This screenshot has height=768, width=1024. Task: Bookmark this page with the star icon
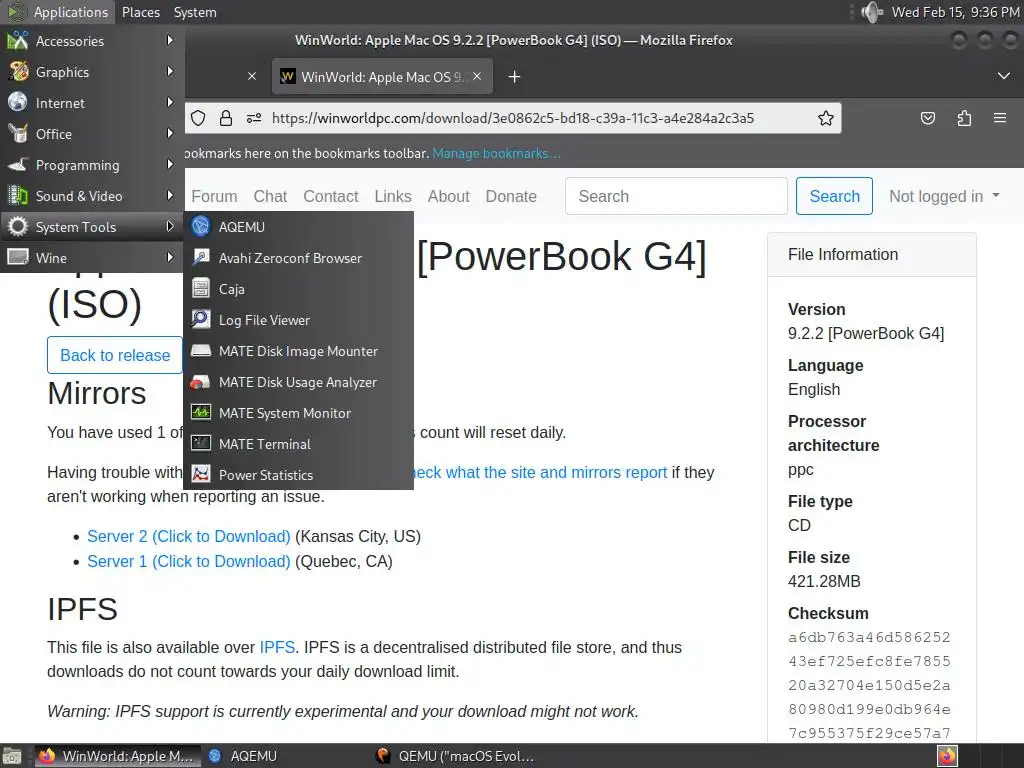(x=825, y=118)
